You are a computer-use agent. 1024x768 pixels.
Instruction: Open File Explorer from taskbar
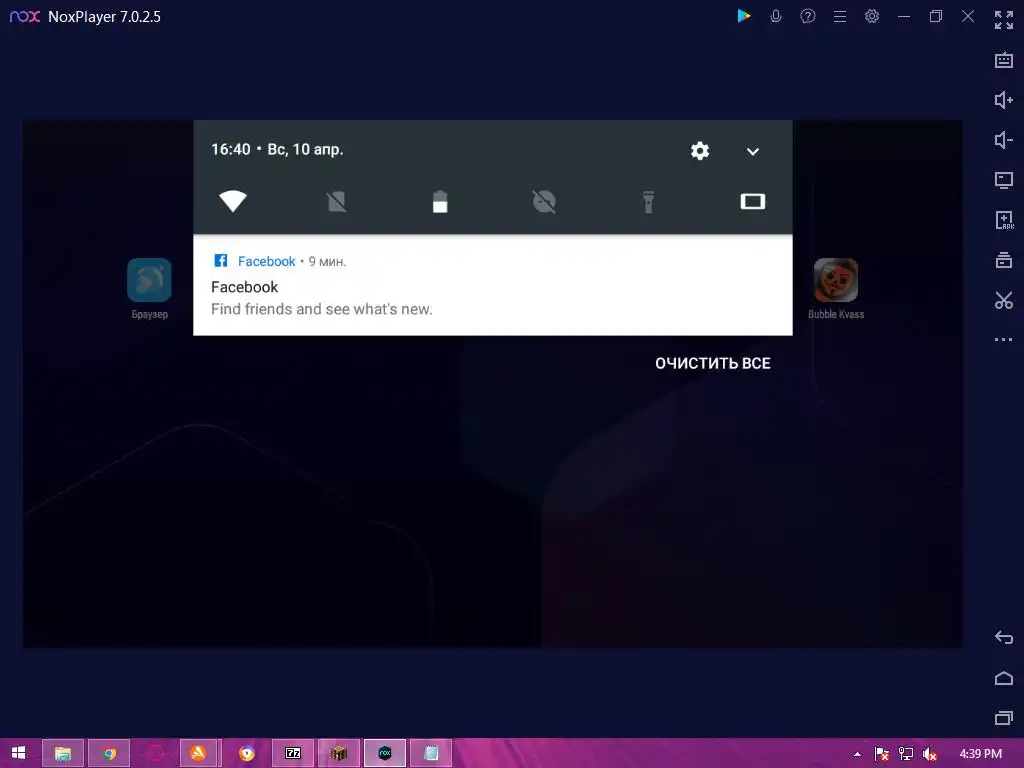coord(63,754)
